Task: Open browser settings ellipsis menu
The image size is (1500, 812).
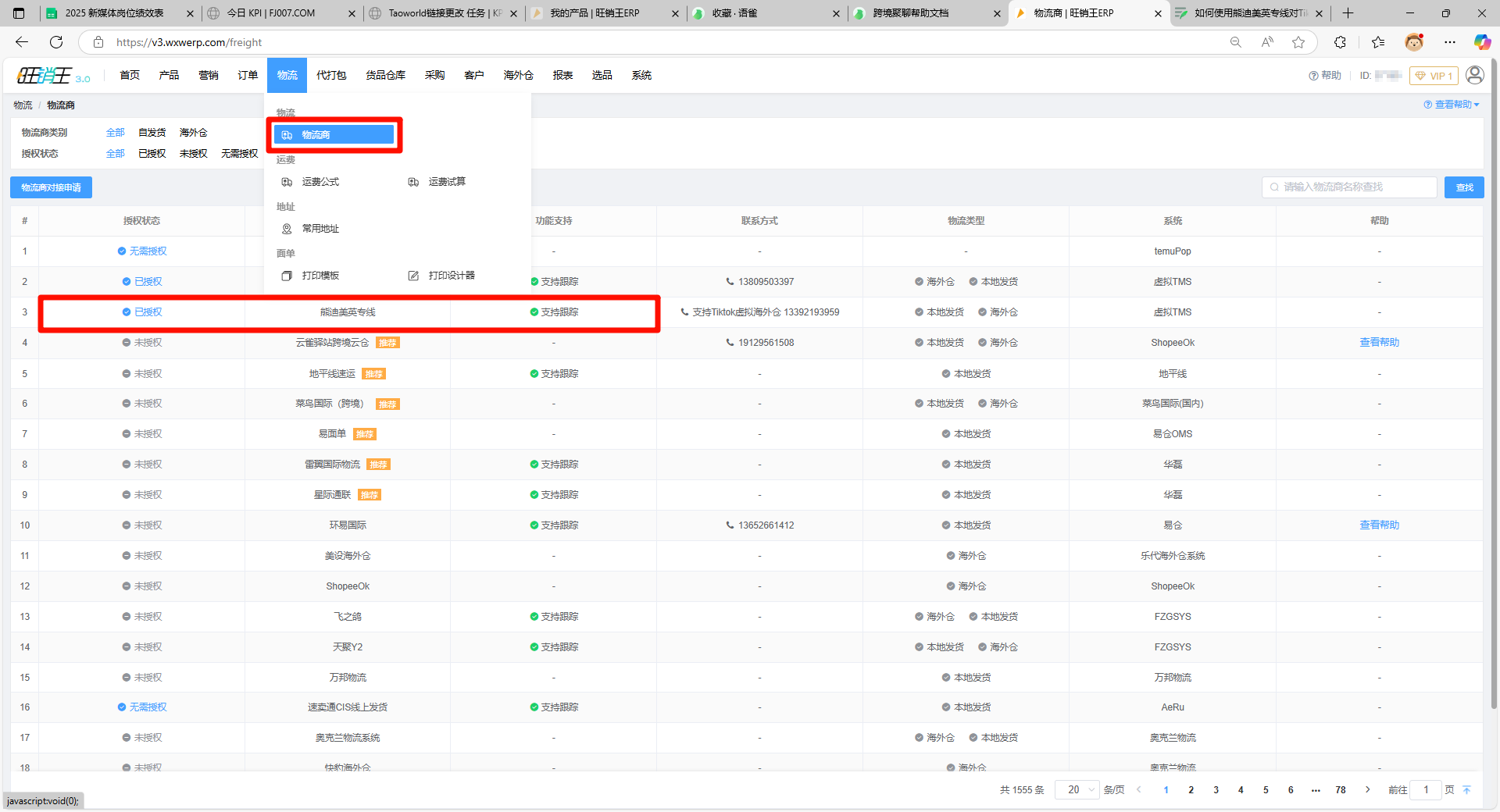Action: 1450,42
